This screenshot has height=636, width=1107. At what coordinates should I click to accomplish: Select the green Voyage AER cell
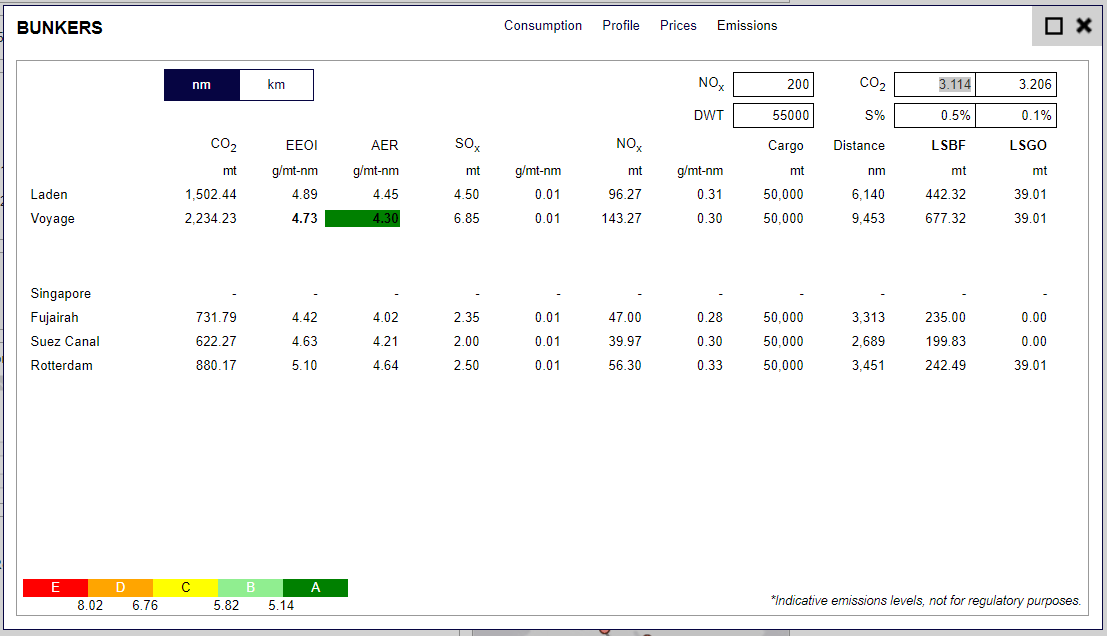[x=362, y=218]
